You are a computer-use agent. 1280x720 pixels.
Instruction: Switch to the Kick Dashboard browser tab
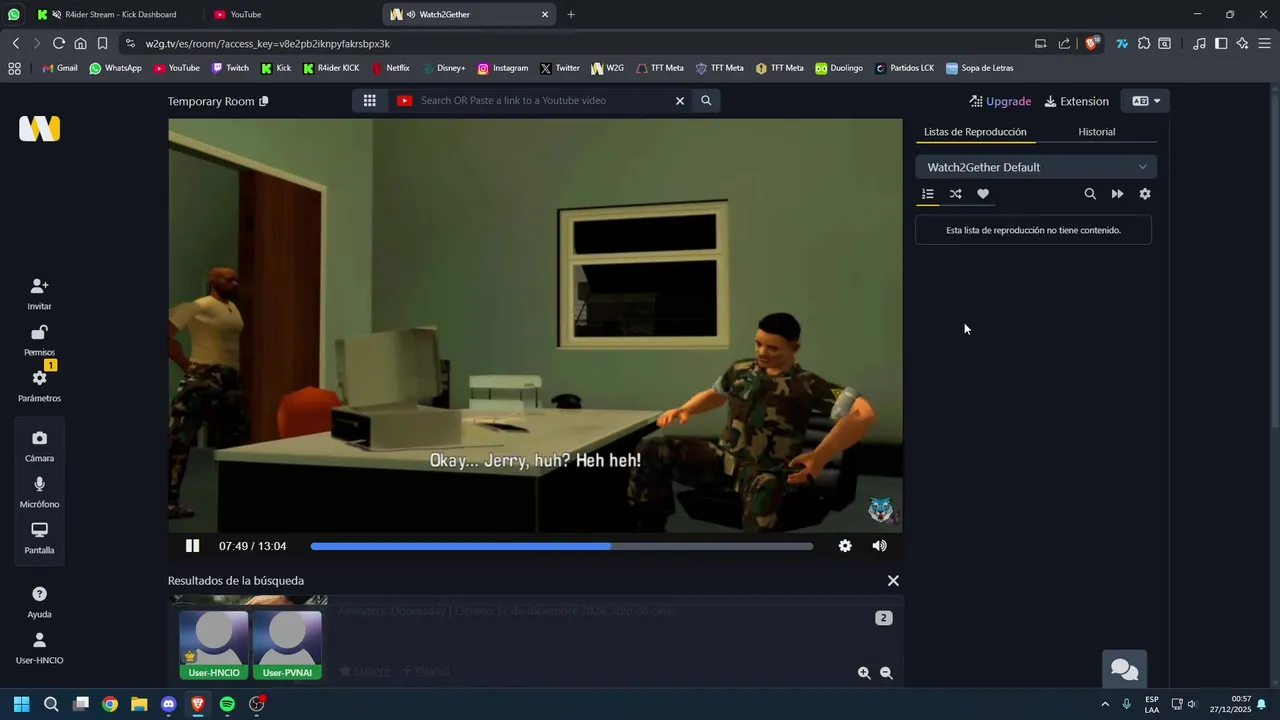(x=114, y=14)
